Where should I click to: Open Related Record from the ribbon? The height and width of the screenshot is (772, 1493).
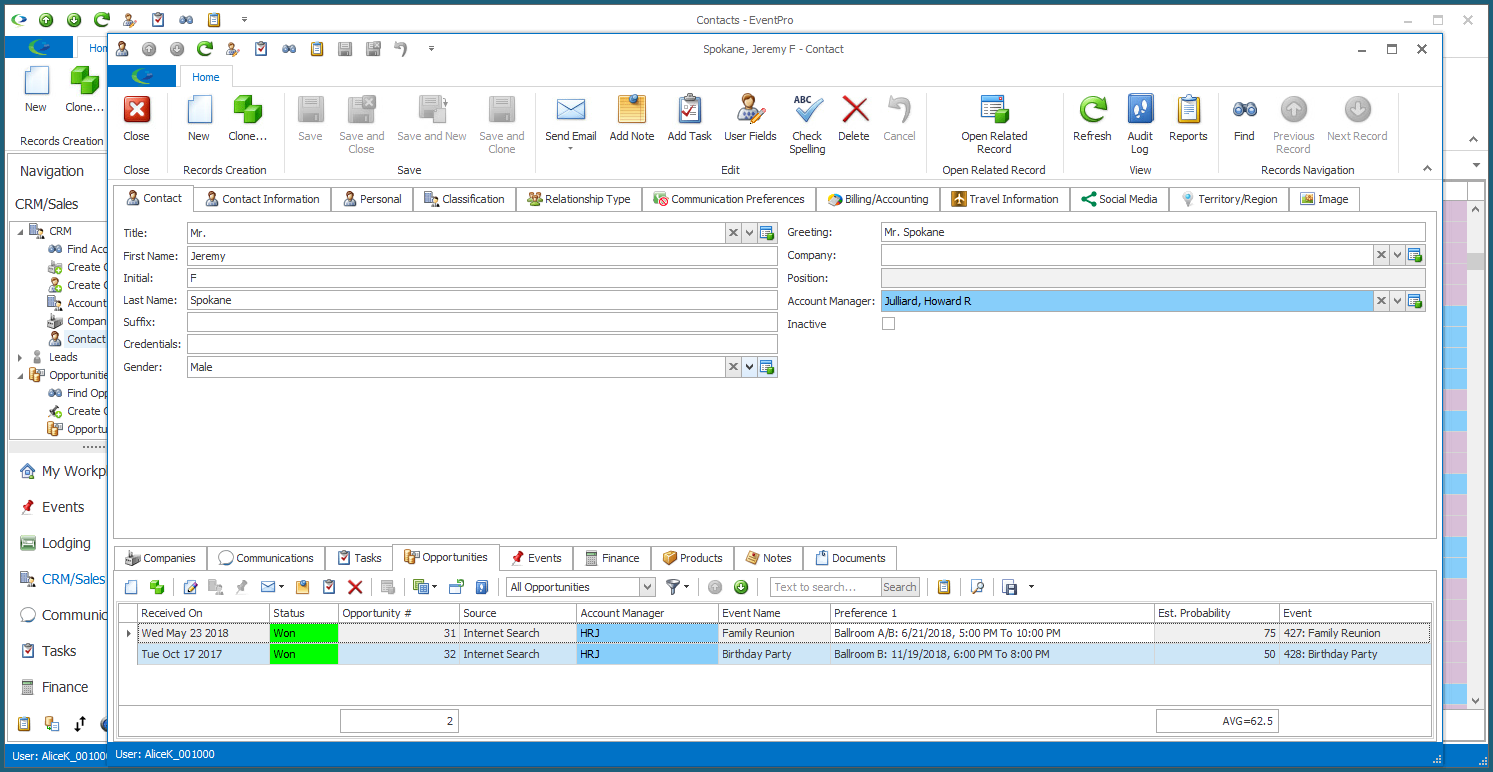tap(994, 125)
